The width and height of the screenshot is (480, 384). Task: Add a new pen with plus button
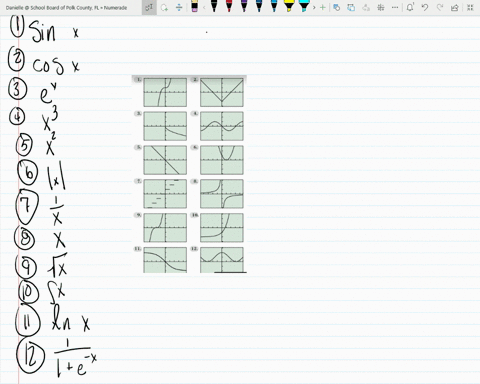tap(322, 7)
